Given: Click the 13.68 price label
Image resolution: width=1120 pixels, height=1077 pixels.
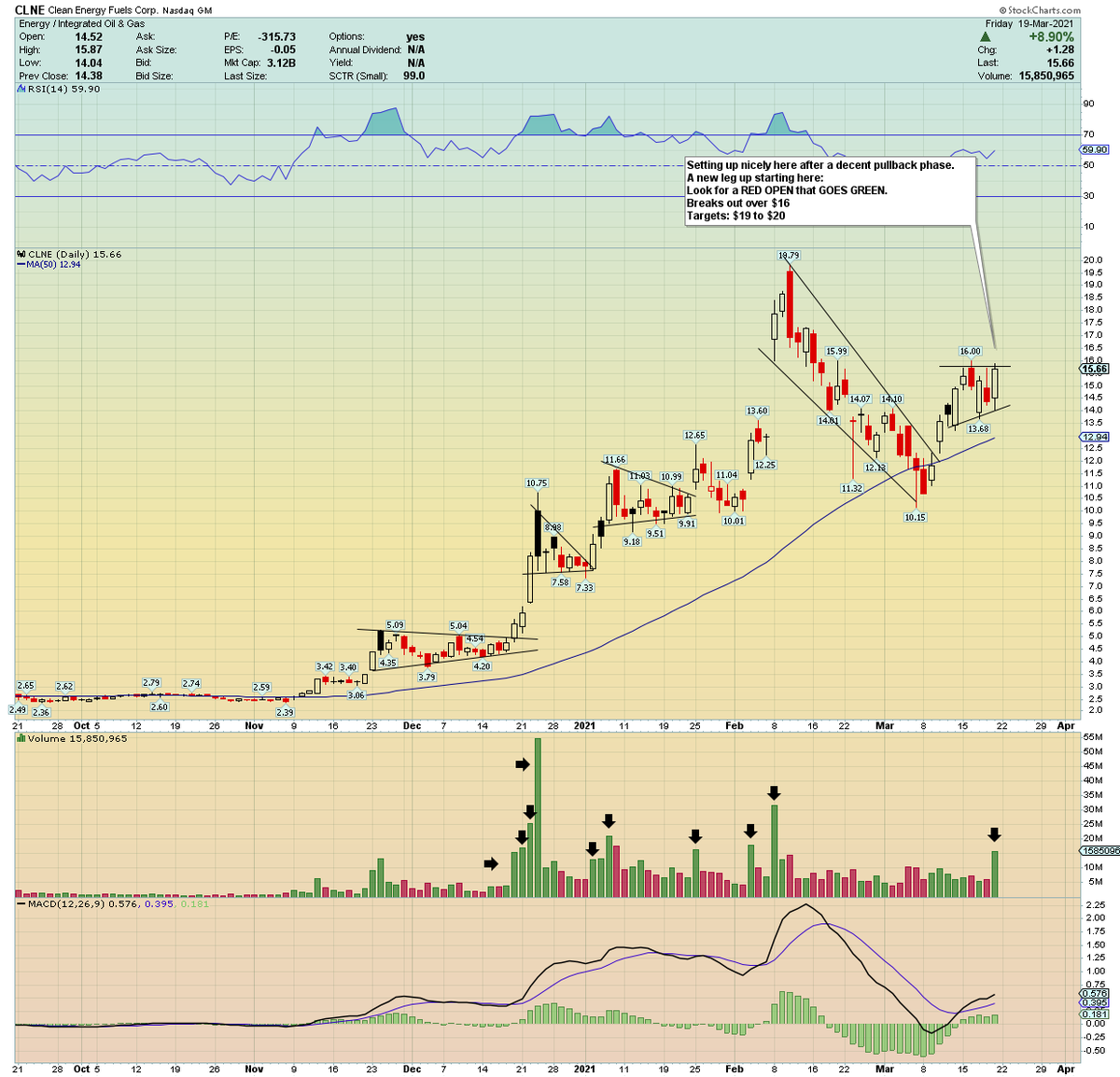Looking at the screenshot, I should (978, 428).
